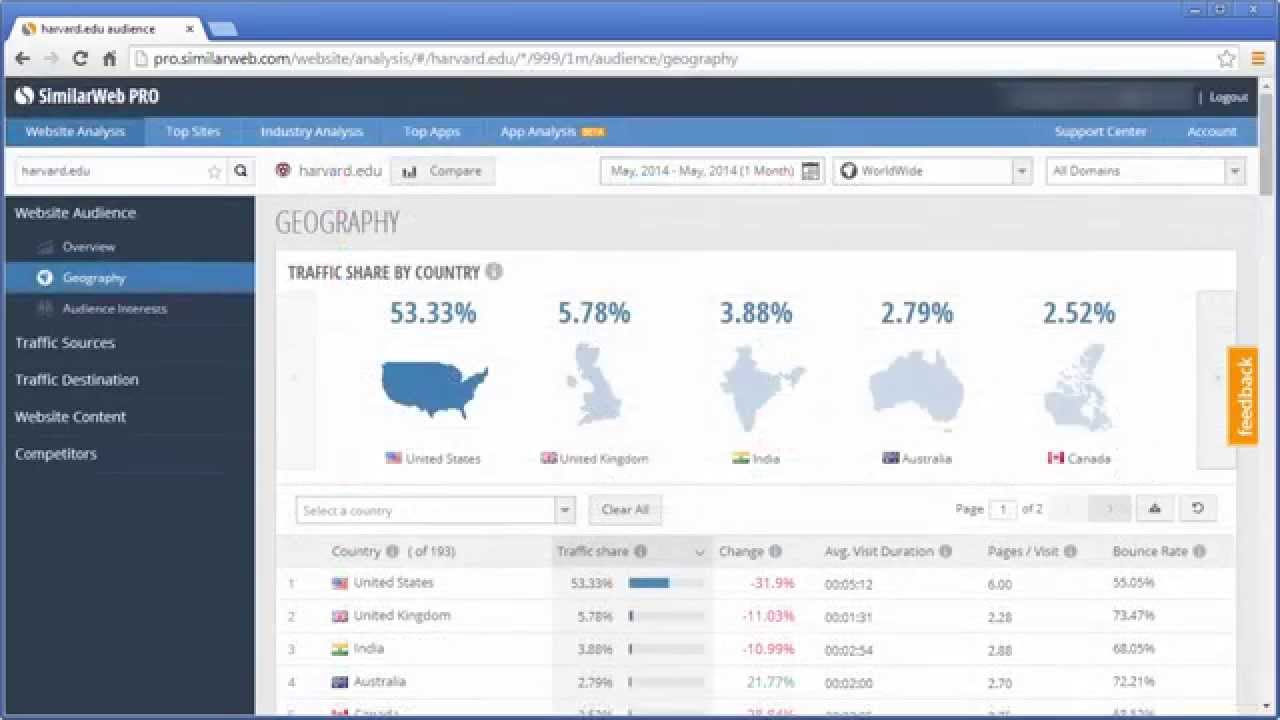Screen dimensions: 1280x720
Task: Click info icon next to Country header
Action: [392, 551]
